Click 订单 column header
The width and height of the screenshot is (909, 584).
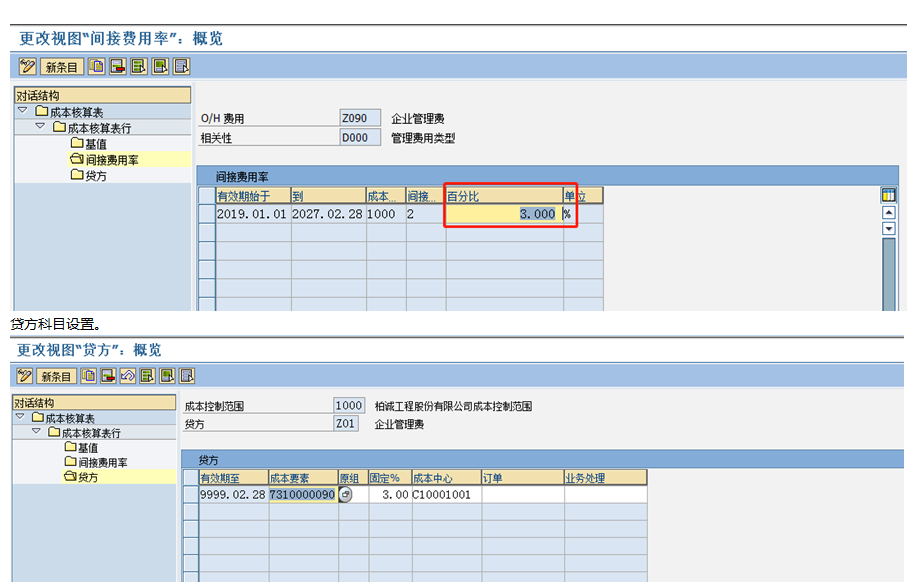coord(523,478)
